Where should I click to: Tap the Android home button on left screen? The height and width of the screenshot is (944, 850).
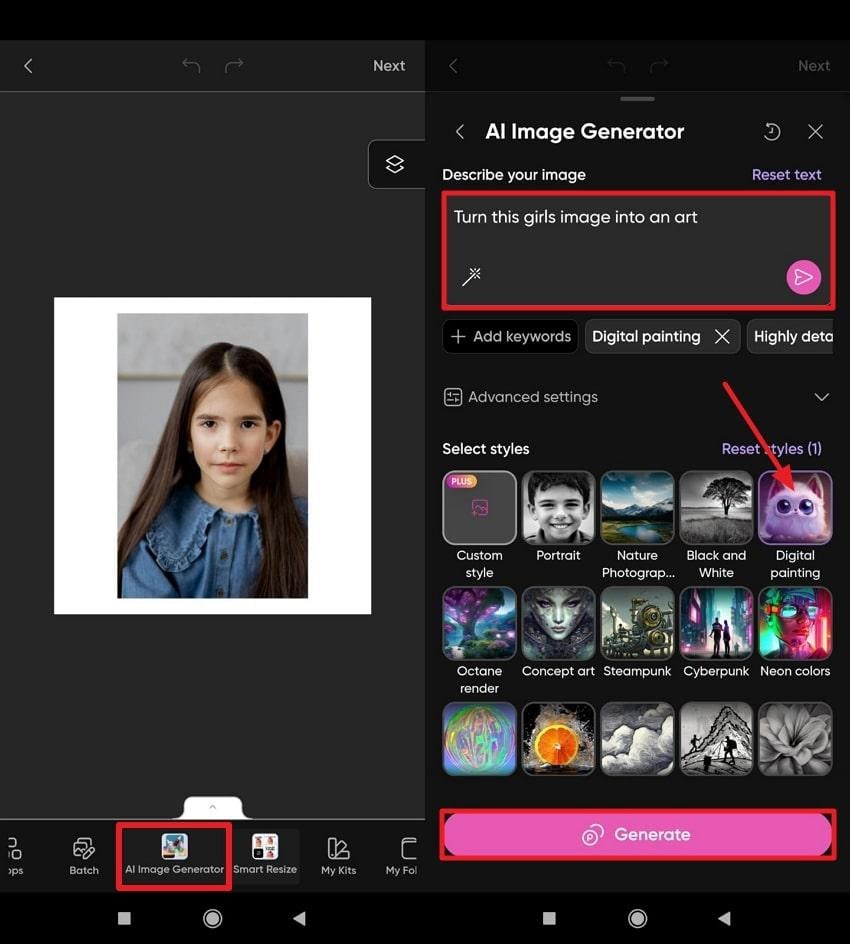(212, 918)
